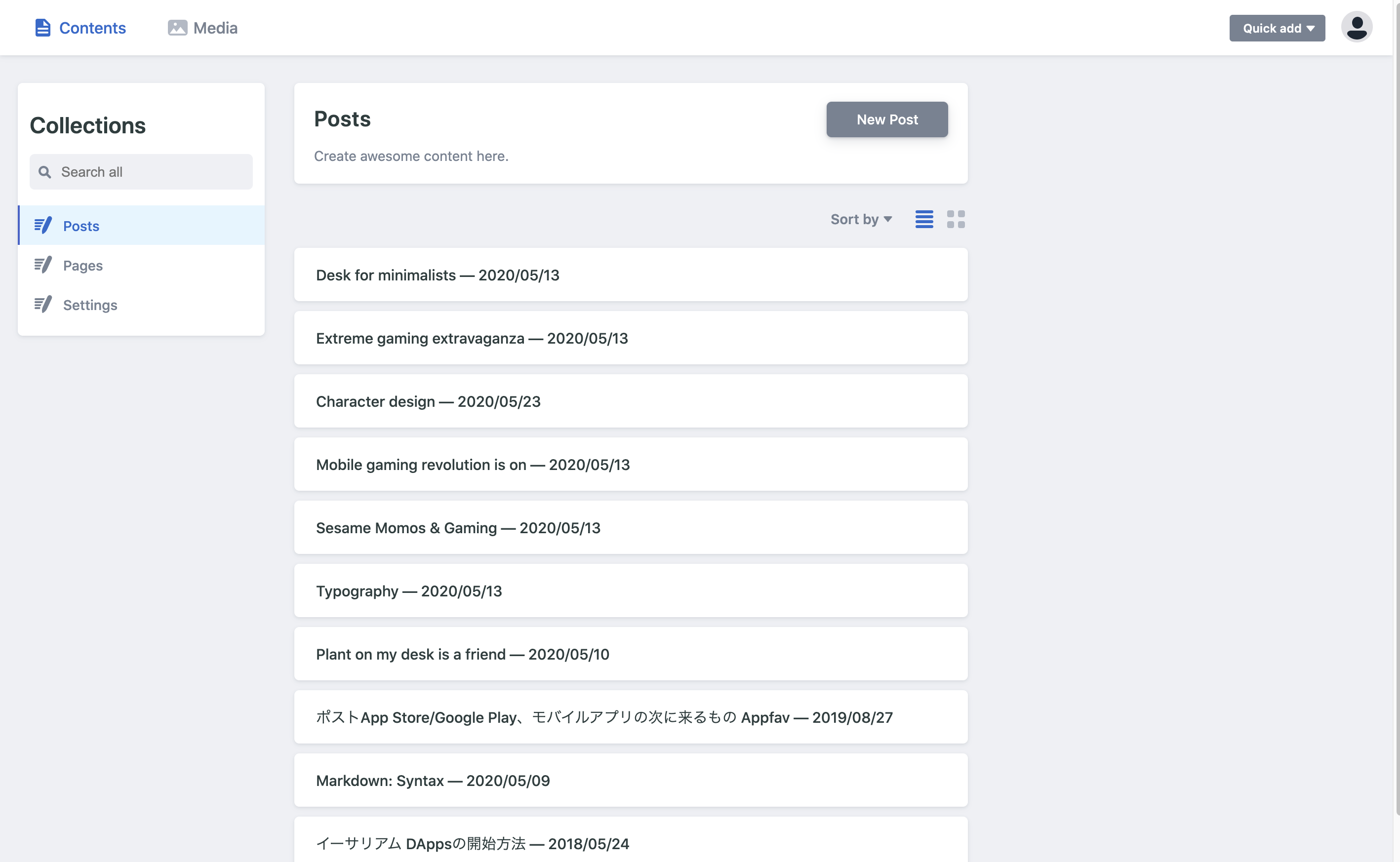Click the search magnifier icon
This screenshot has height=862, width=1400.
[x=44, y=172]
